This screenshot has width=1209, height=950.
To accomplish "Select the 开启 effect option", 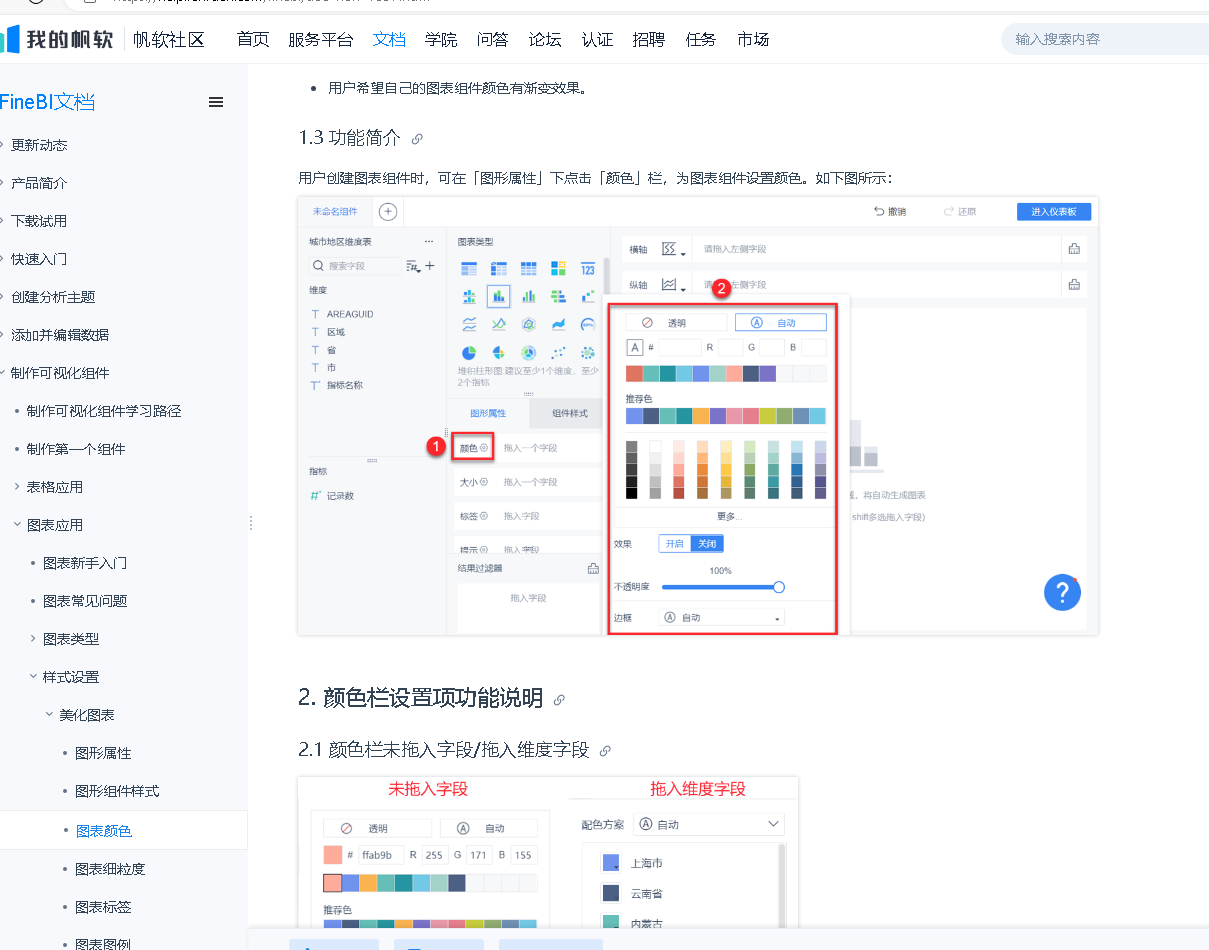I will point(675,543).
